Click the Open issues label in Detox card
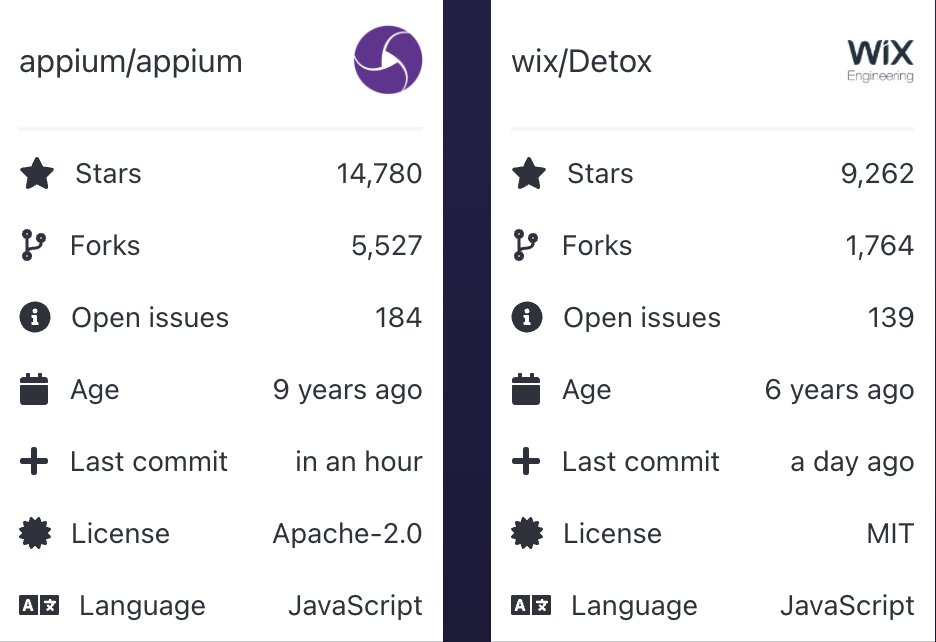The height and width of the screenshot is (642, 936). pyautogui.click(x=642, y=318)
